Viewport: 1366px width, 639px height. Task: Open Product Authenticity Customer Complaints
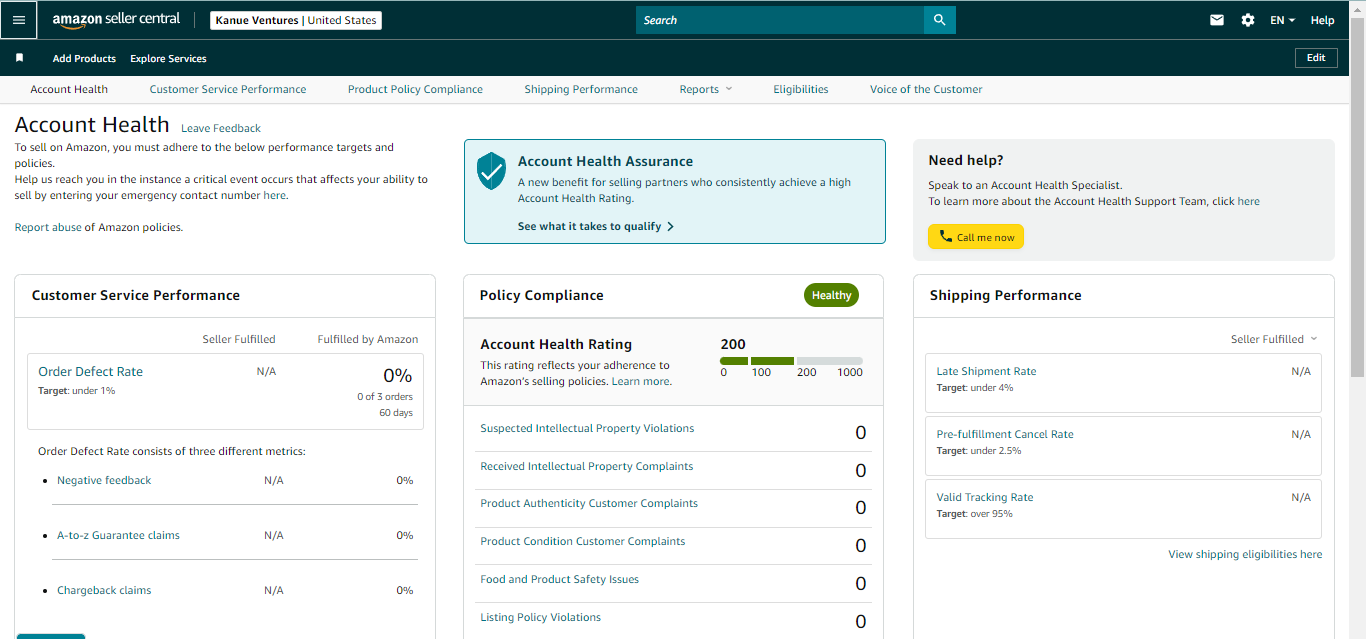pos(589,503)
